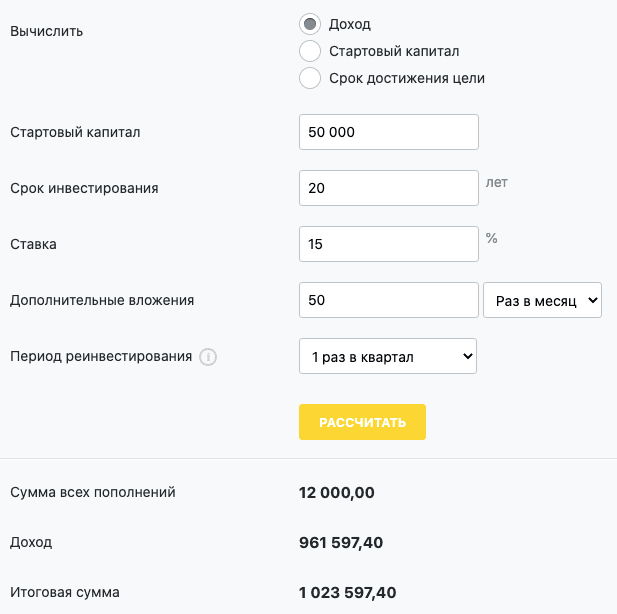Select Срок достижения цели radio option
This screenshot has width=617, height=614.
[x=310, y=78]
